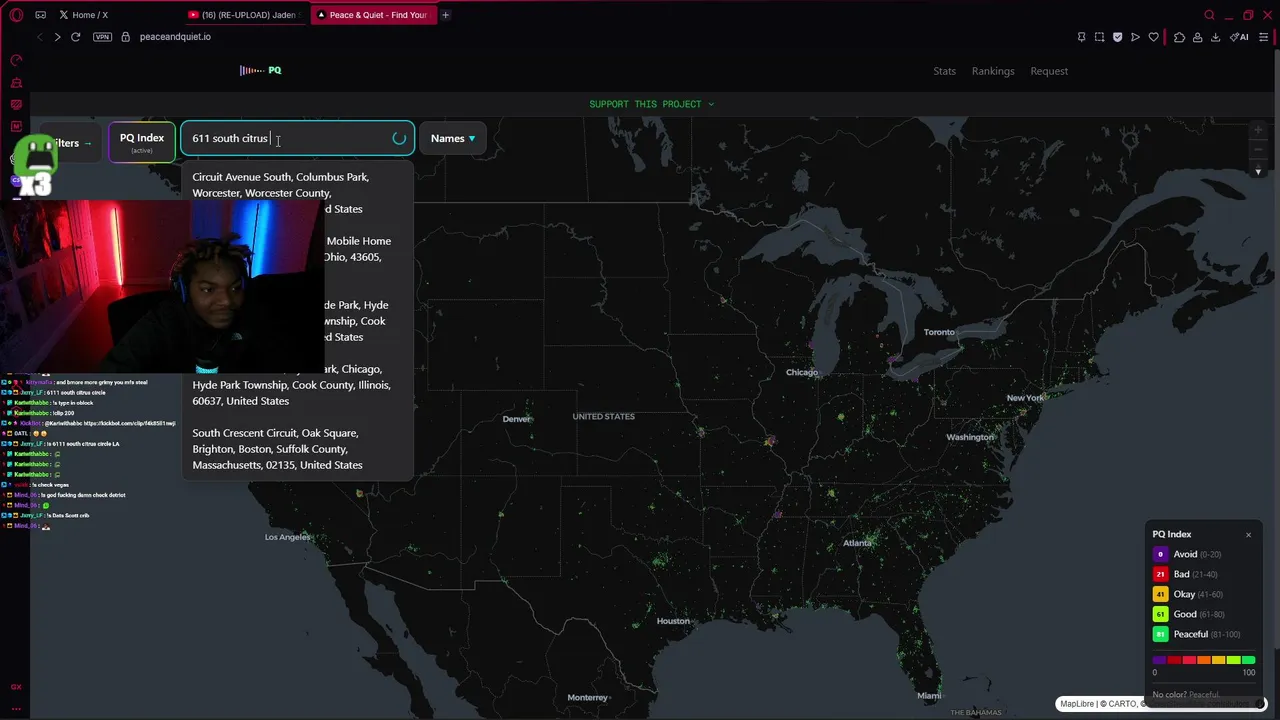The width and height of the screenshot is (1280, 720).
Task: Select the Peace & Quiet tab
Action: [372, 15]
